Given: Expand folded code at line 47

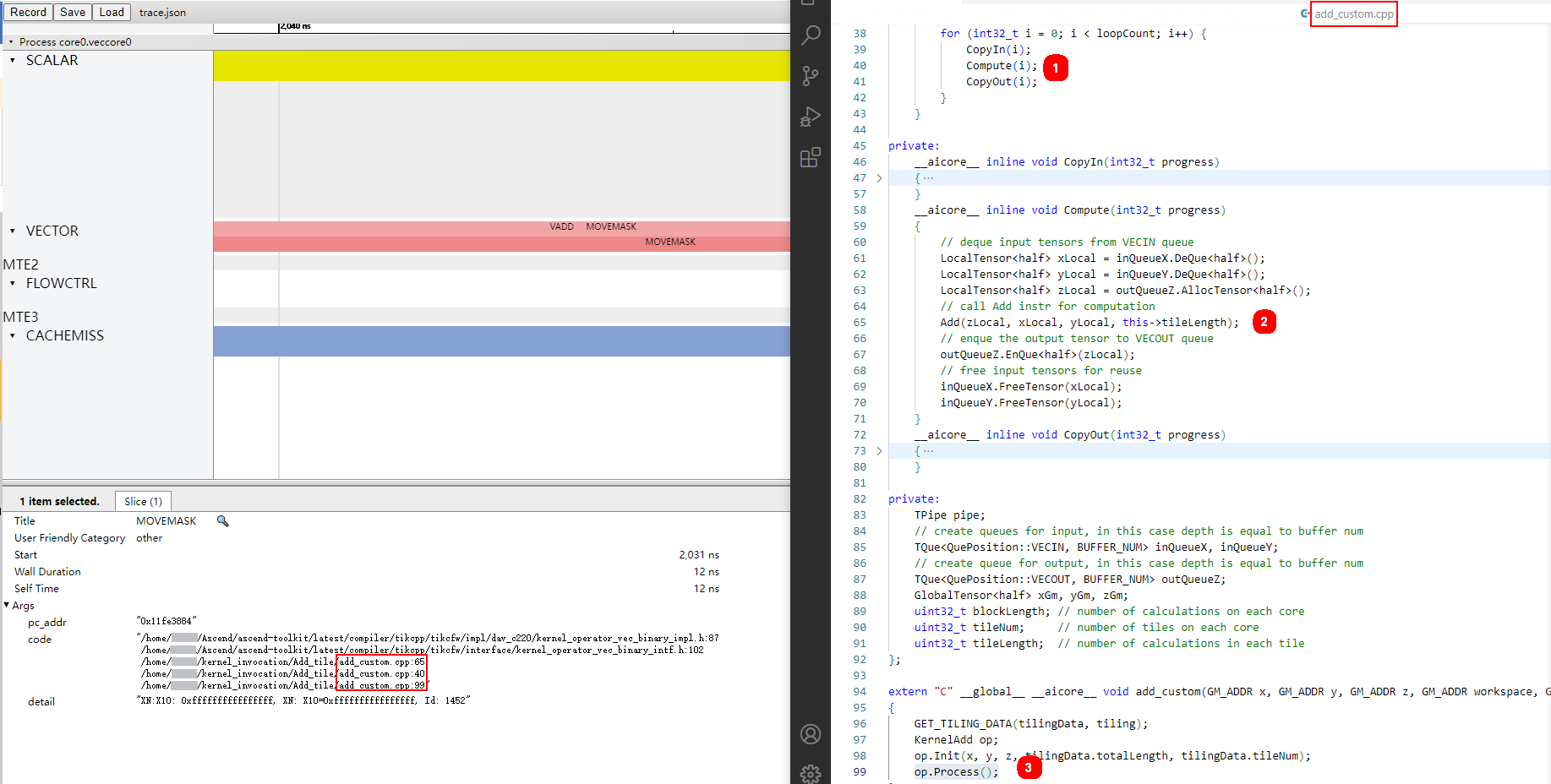Looking at the screenshot, I should coord(879,177).
